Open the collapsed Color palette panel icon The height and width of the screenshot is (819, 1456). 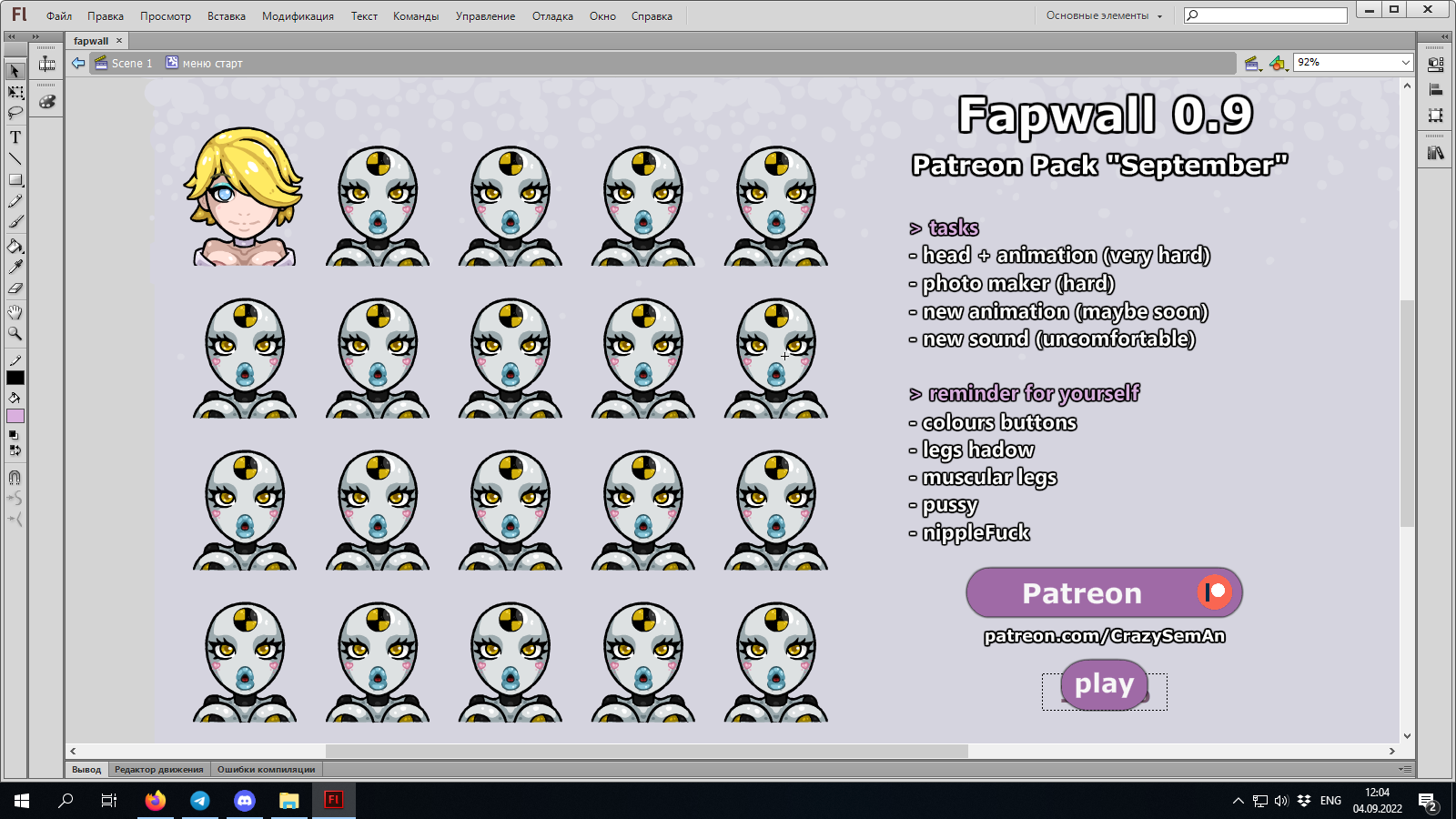coord(47,102)
